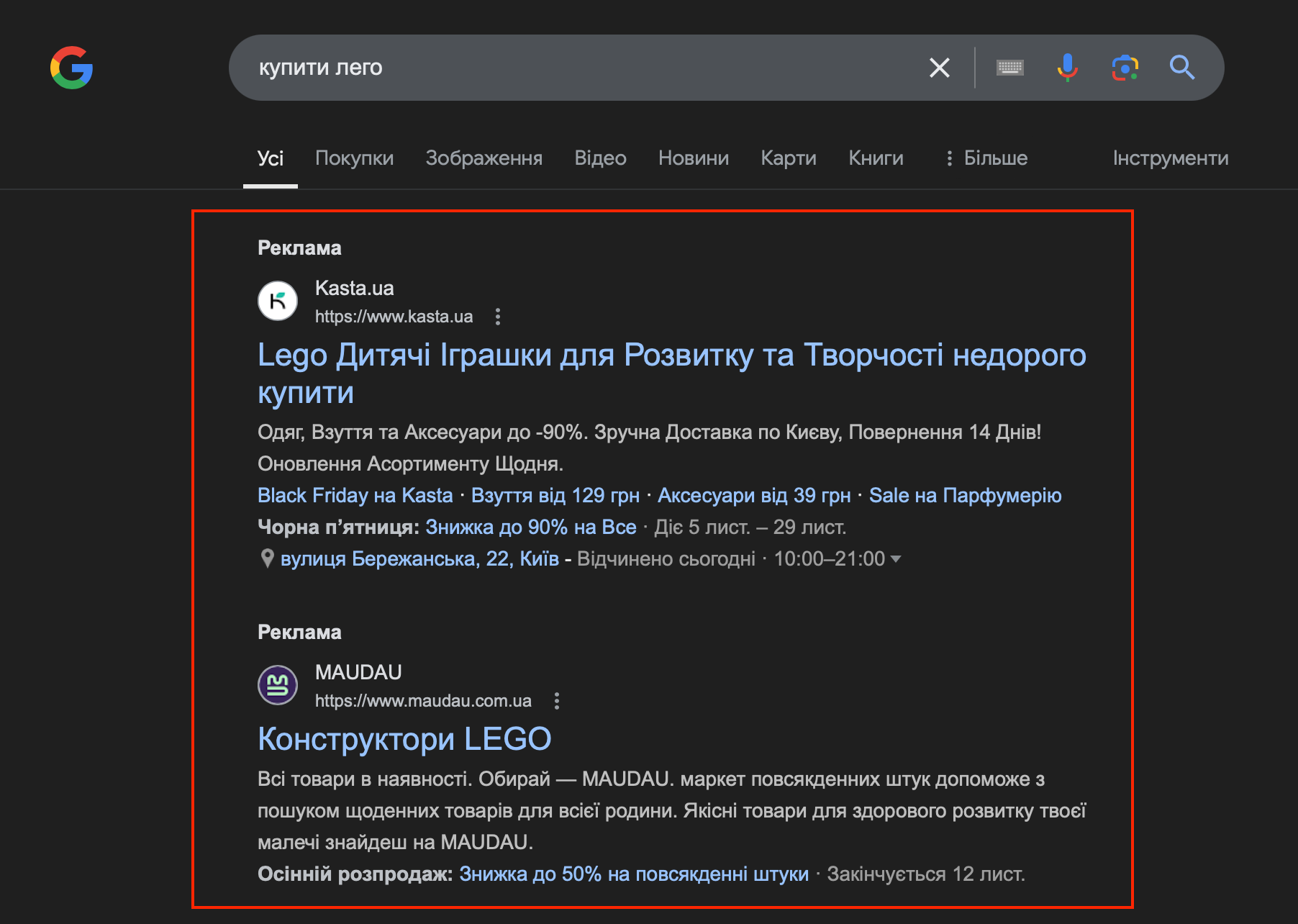Click the 'Знижка до 90% на Все' promo link
The width and height of the screenshot is (1298, 924).
tap(531, 527)
